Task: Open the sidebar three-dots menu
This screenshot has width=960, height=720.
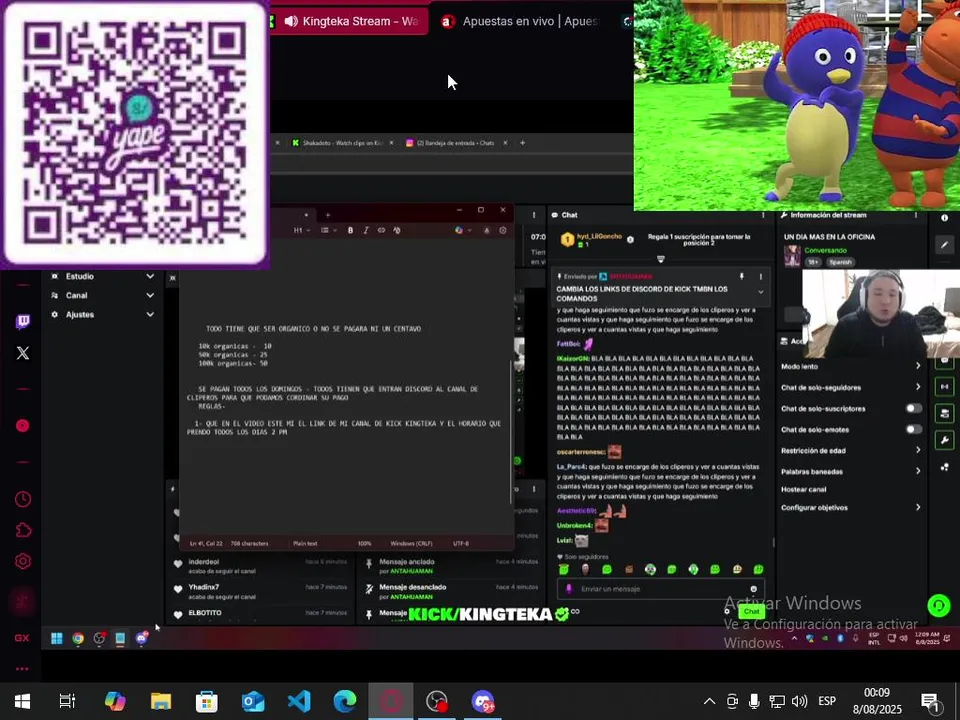Action: [22, 669]
